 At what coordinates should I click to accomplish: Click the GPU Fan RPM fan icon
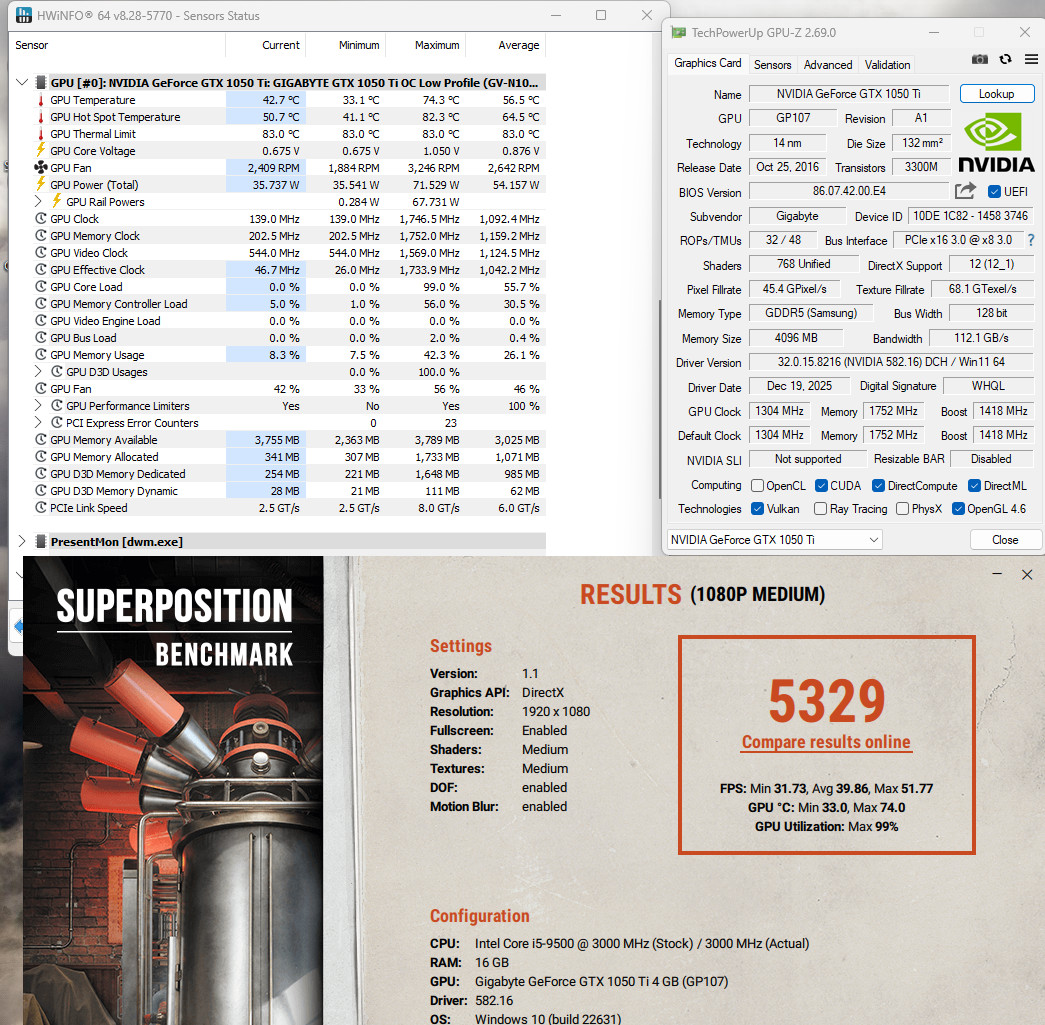tap(41, 167)
